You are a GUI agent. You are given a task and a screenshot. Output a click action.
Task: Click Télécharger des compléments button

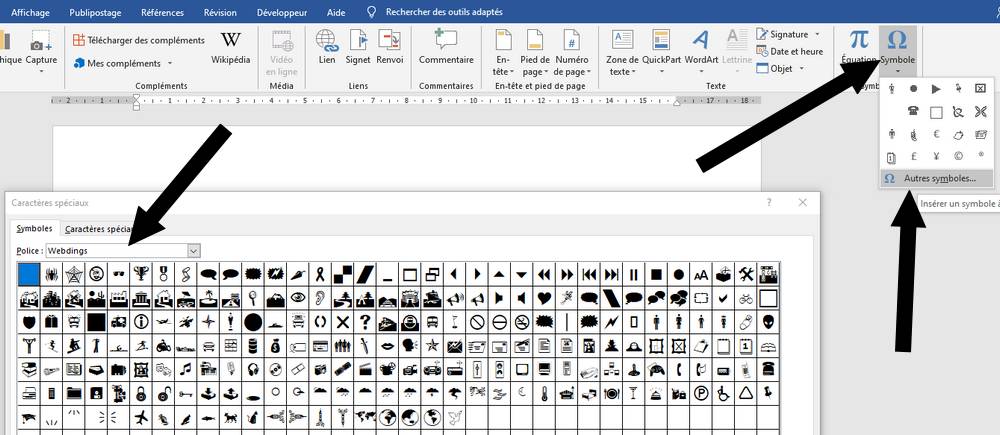(x=138, y=40)
